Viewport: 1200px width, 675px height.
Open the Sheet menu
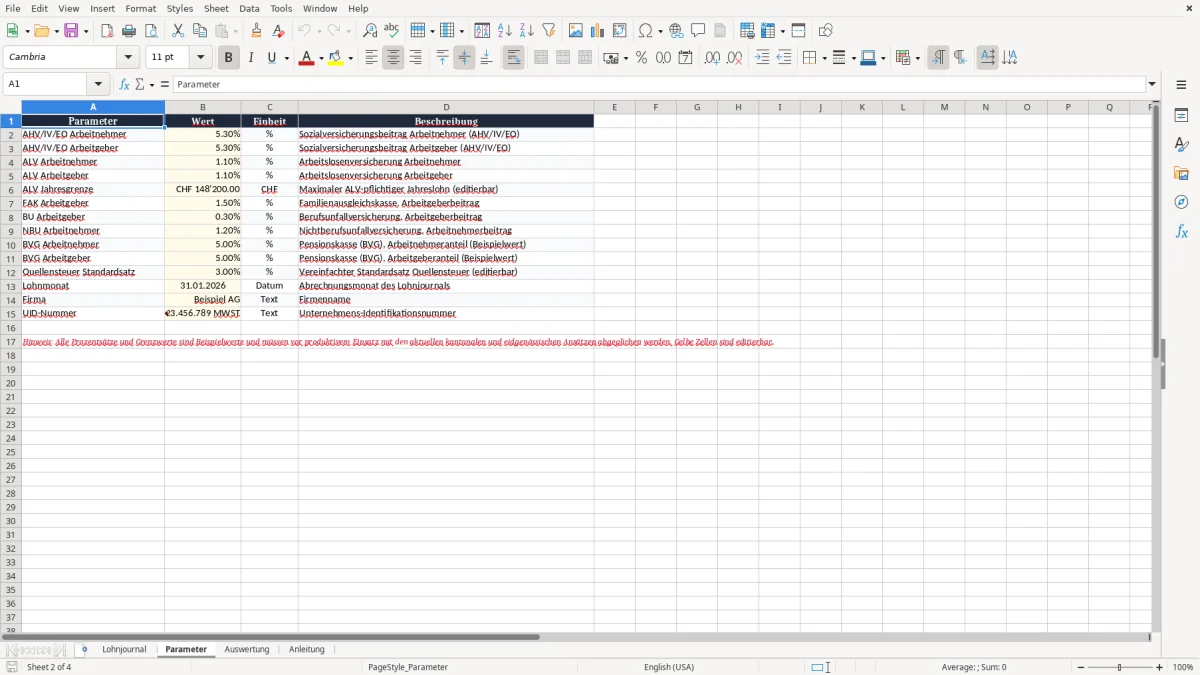[216, 8]
